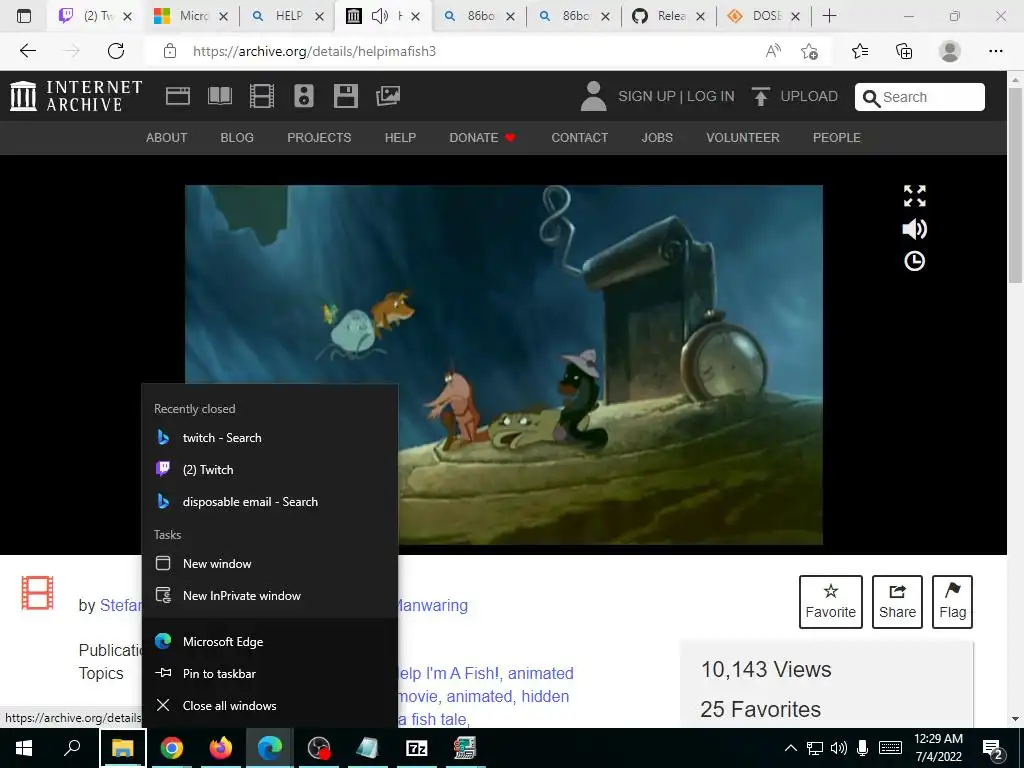Screen dimensions: 1024x768
Task: Open the Internet Archive texts book icon
Action: 219,96
